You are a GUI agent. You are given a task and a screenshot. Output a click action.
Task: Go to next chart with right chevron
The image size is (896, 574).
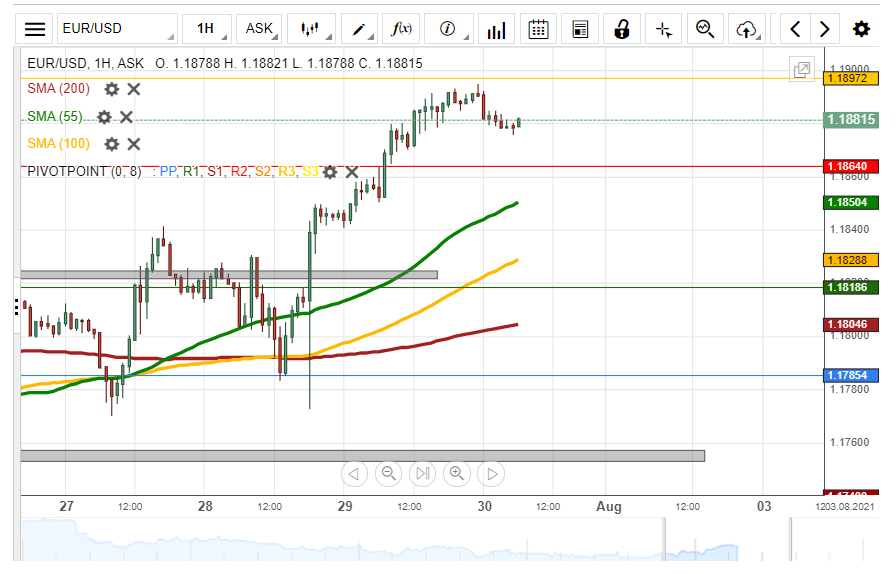pos(825,29)
